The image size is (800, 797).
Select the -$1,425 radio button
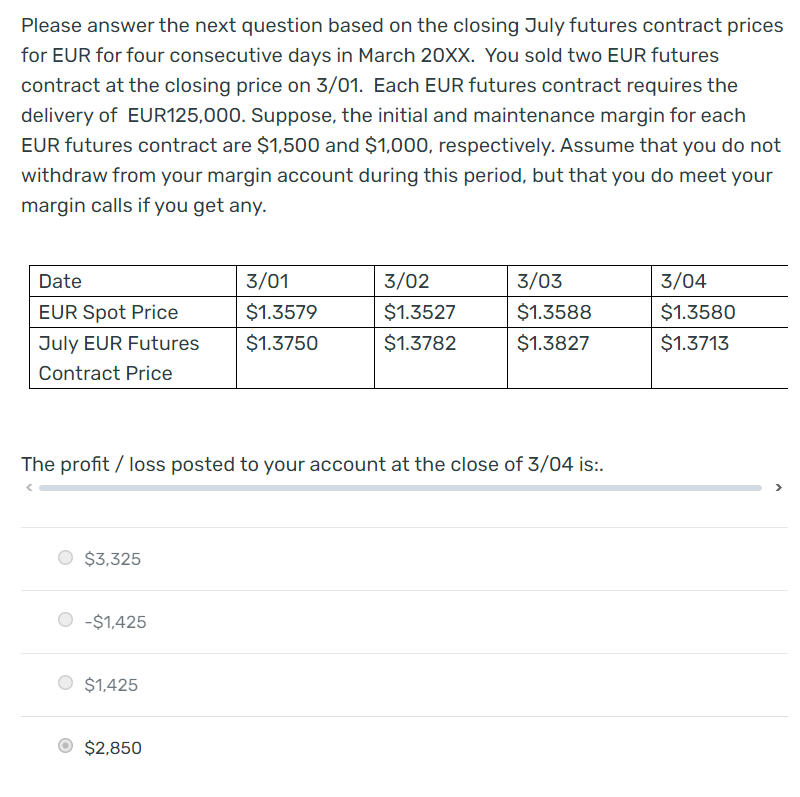click(x=64, y=621)
